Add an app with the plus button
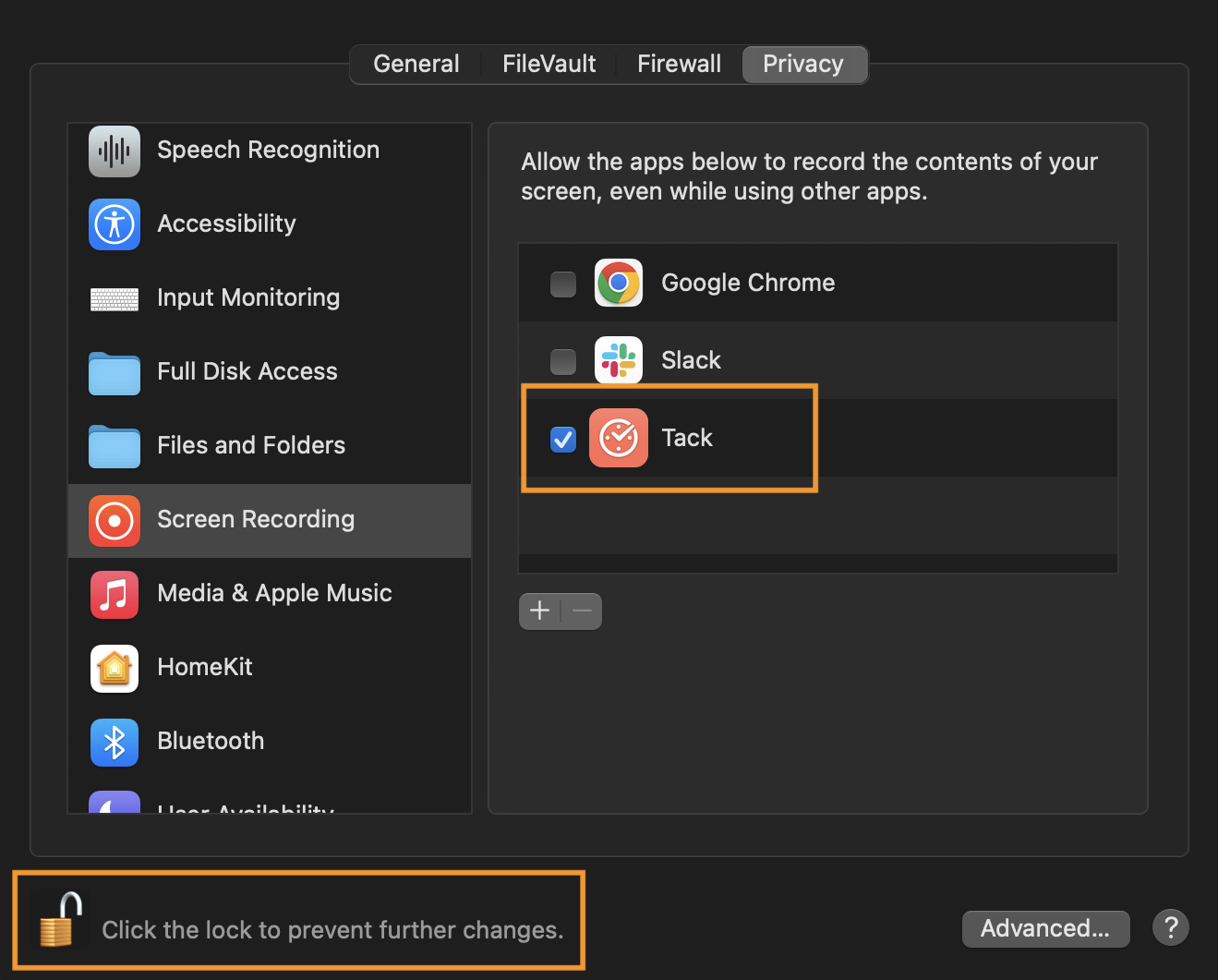1218x980 pixels. click(540, 611)
